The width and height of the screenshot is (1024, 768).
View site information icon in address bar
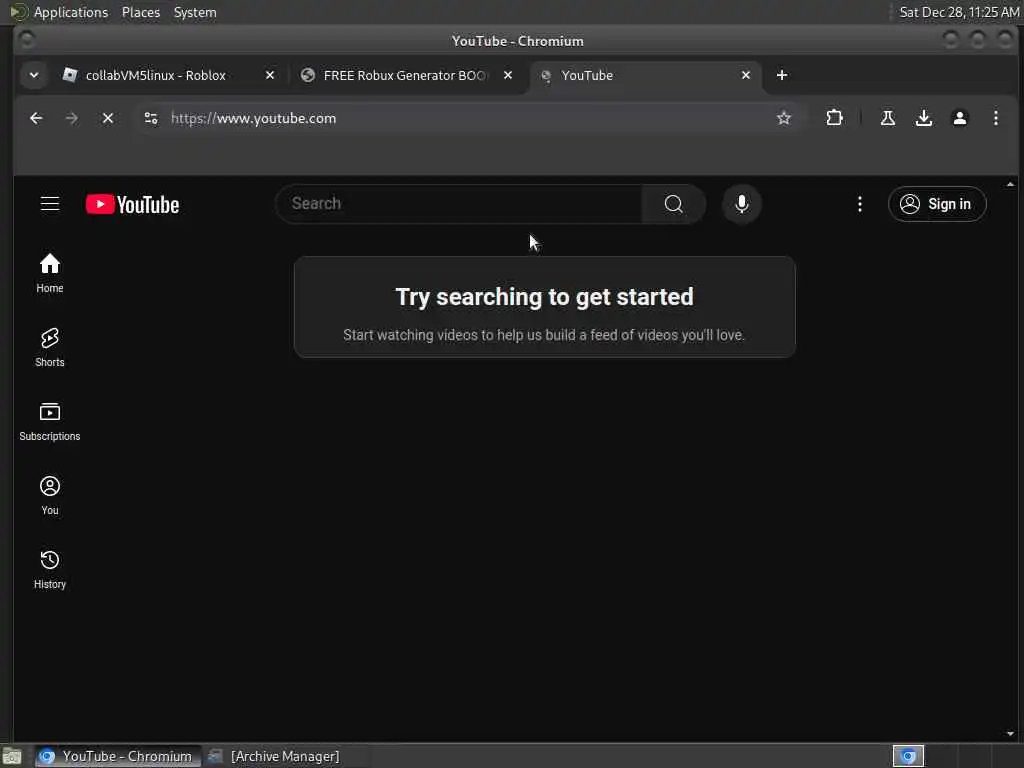click(151, 118)
